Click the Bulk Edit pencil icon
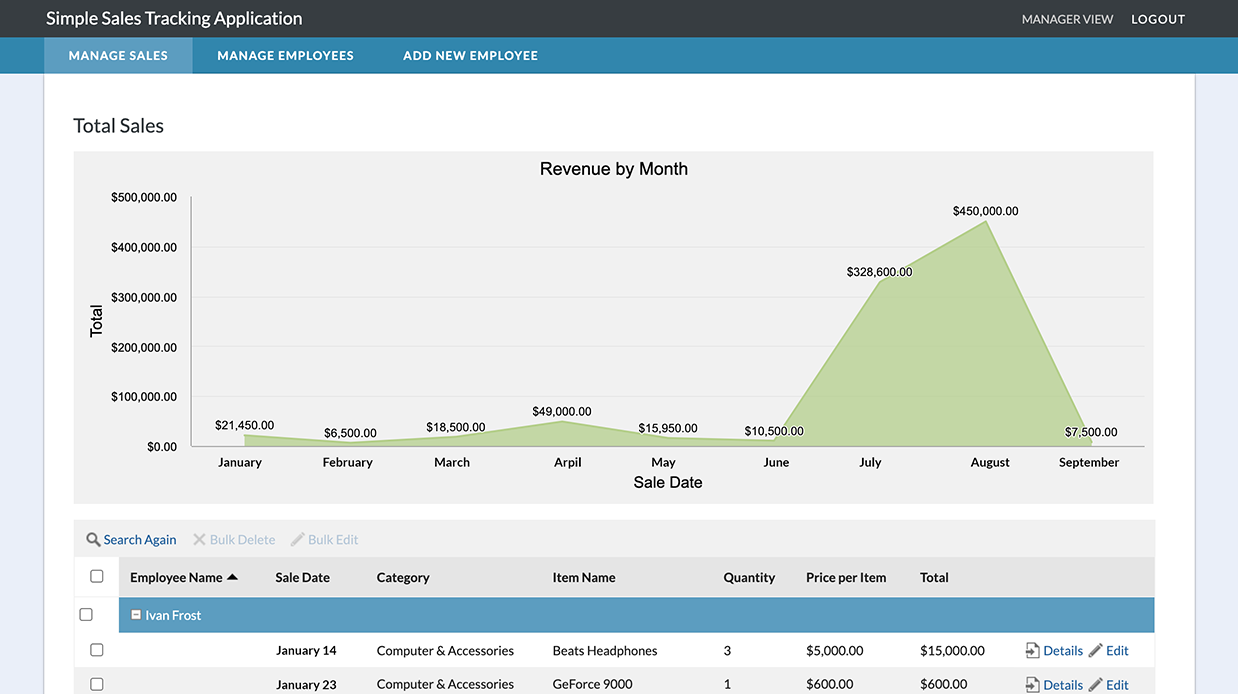This screenshot has width=1238, height=694. coord(297,540)
